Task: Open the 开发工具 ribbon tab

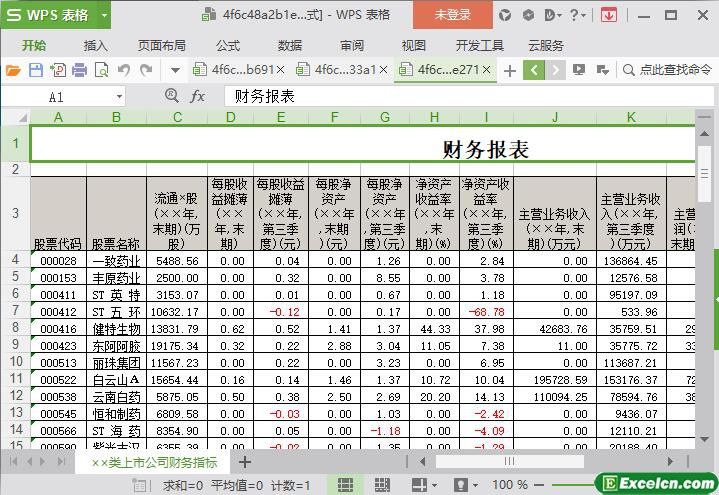Action: pyautogui.click(x=480, y=45)
